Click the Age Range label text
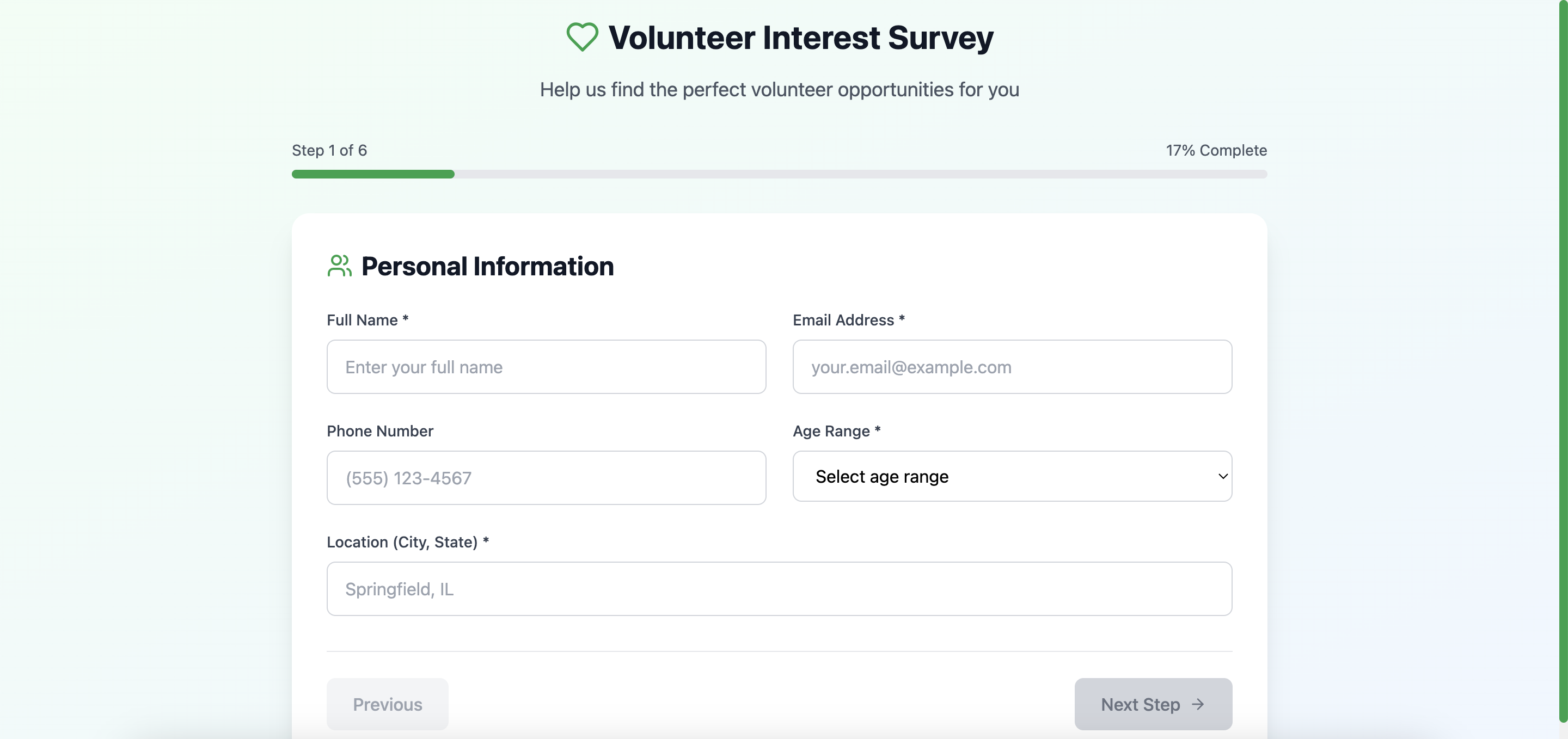Image resolution: width=1568 pixels, height=739 pixels. point(831,431)
